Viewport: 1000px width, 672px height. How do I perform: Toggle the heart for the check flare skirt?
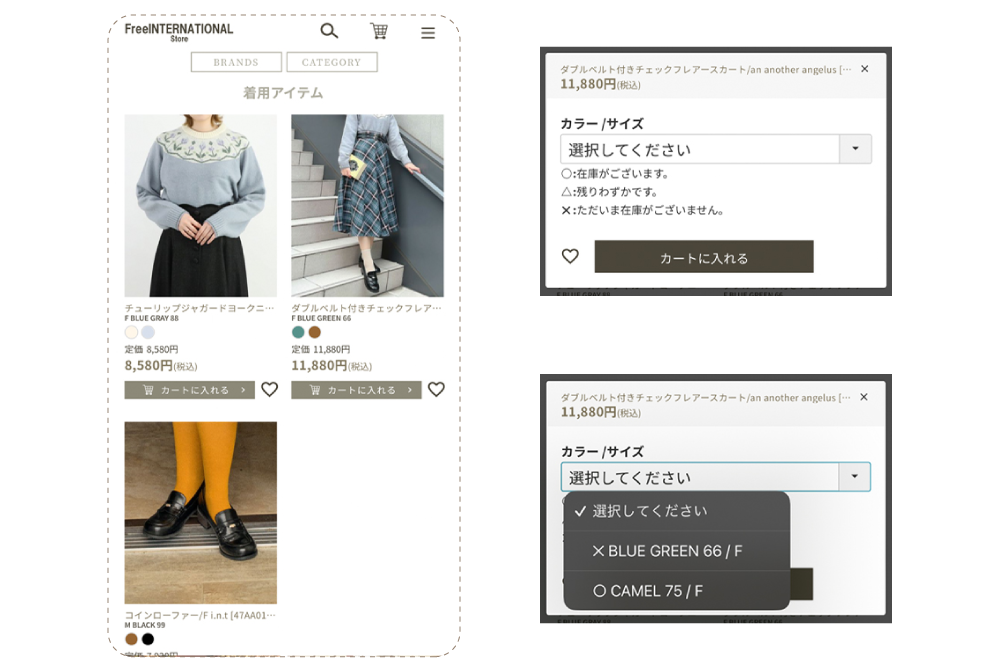(x=436, y=390)
